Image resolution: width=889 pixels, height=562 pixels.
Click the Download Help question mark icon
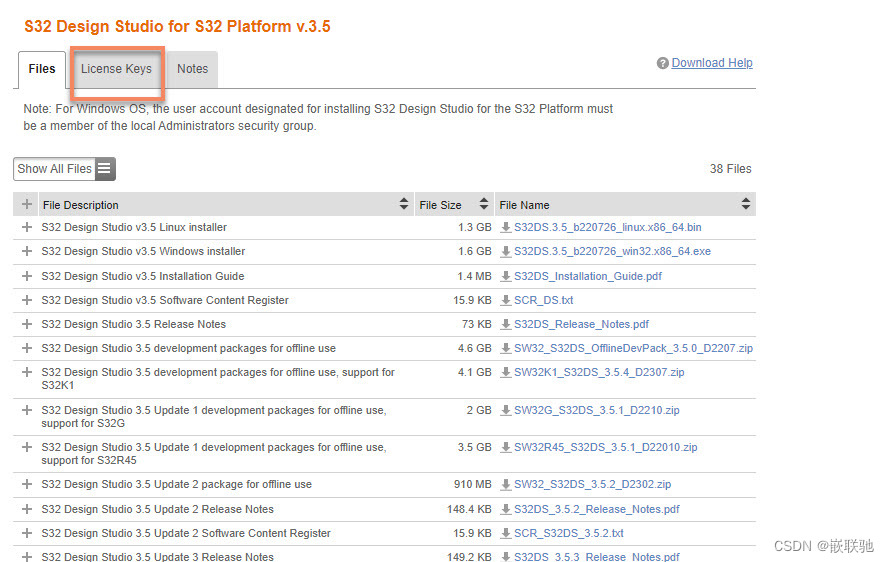(x=663, y=64)
